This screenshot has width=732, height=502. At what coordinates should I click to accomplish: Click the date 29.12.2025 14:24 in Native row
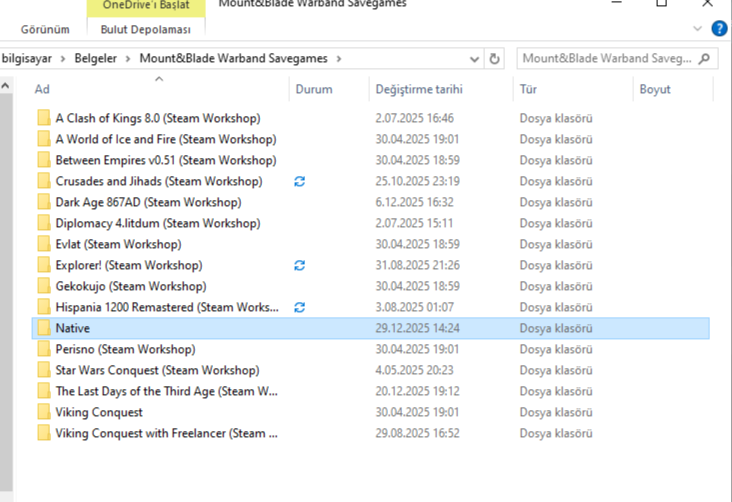click(x=417, y=328)
